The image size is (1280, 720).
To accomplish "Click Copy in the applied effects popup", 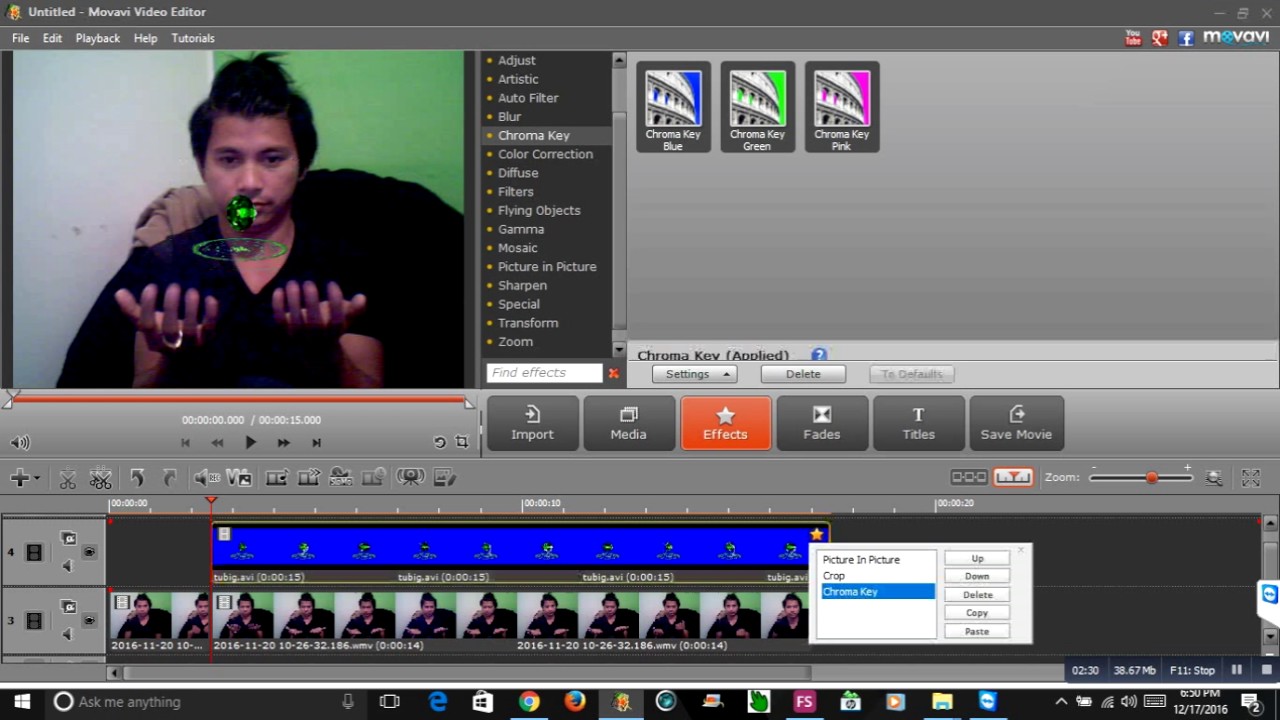I will point(977,613).
